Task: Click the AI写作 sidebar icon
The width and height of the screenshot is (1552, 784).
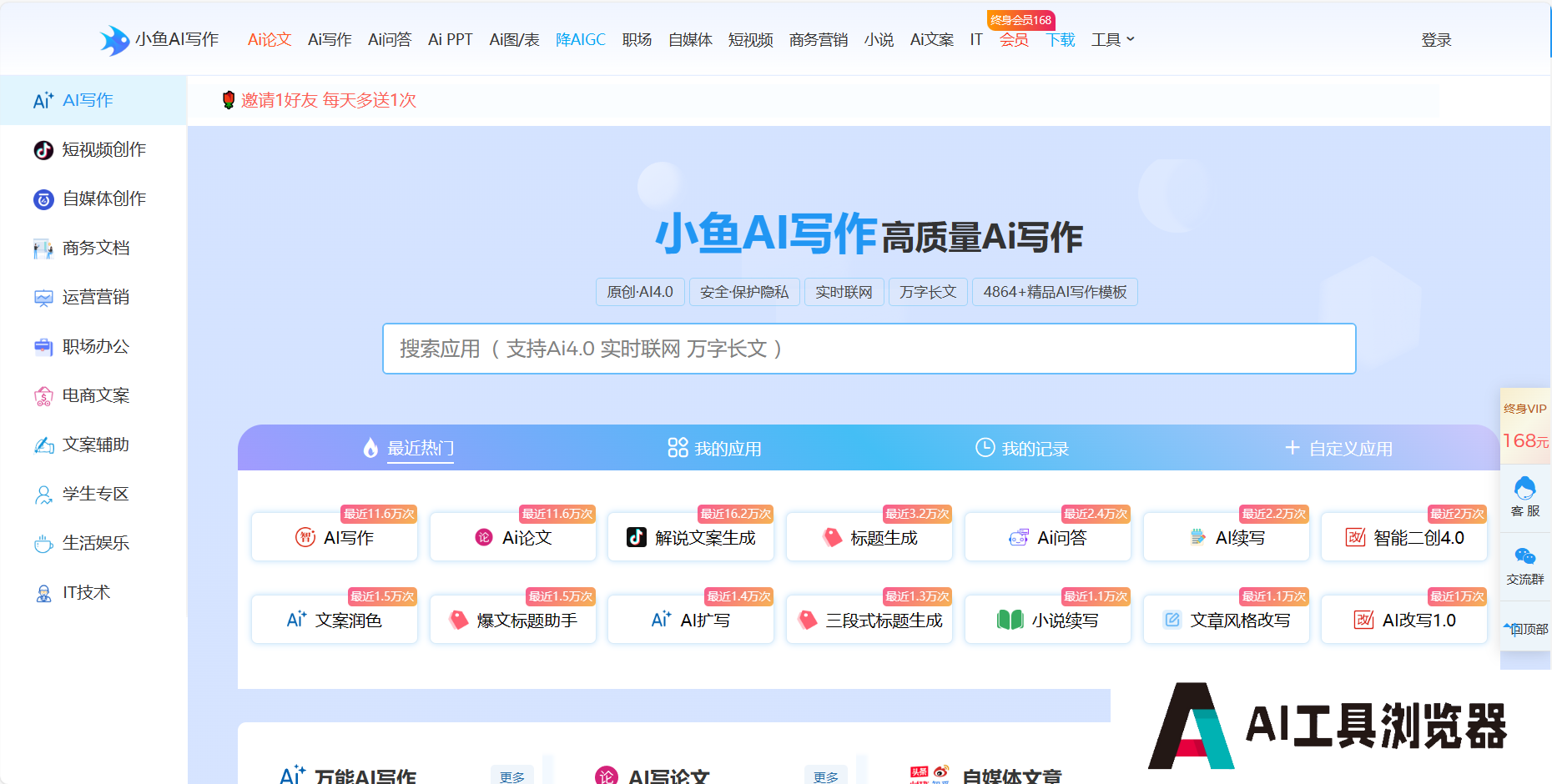Action: tap(43, 100)
